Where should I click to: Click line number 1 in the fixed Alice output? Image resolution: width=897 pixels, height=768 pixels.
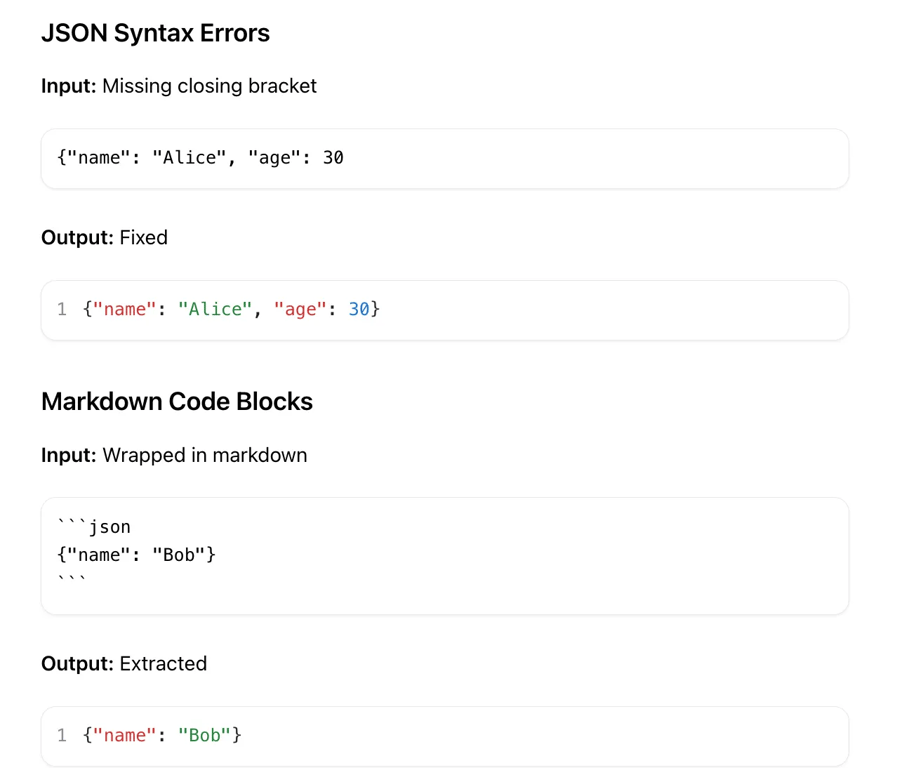point(62,310)
